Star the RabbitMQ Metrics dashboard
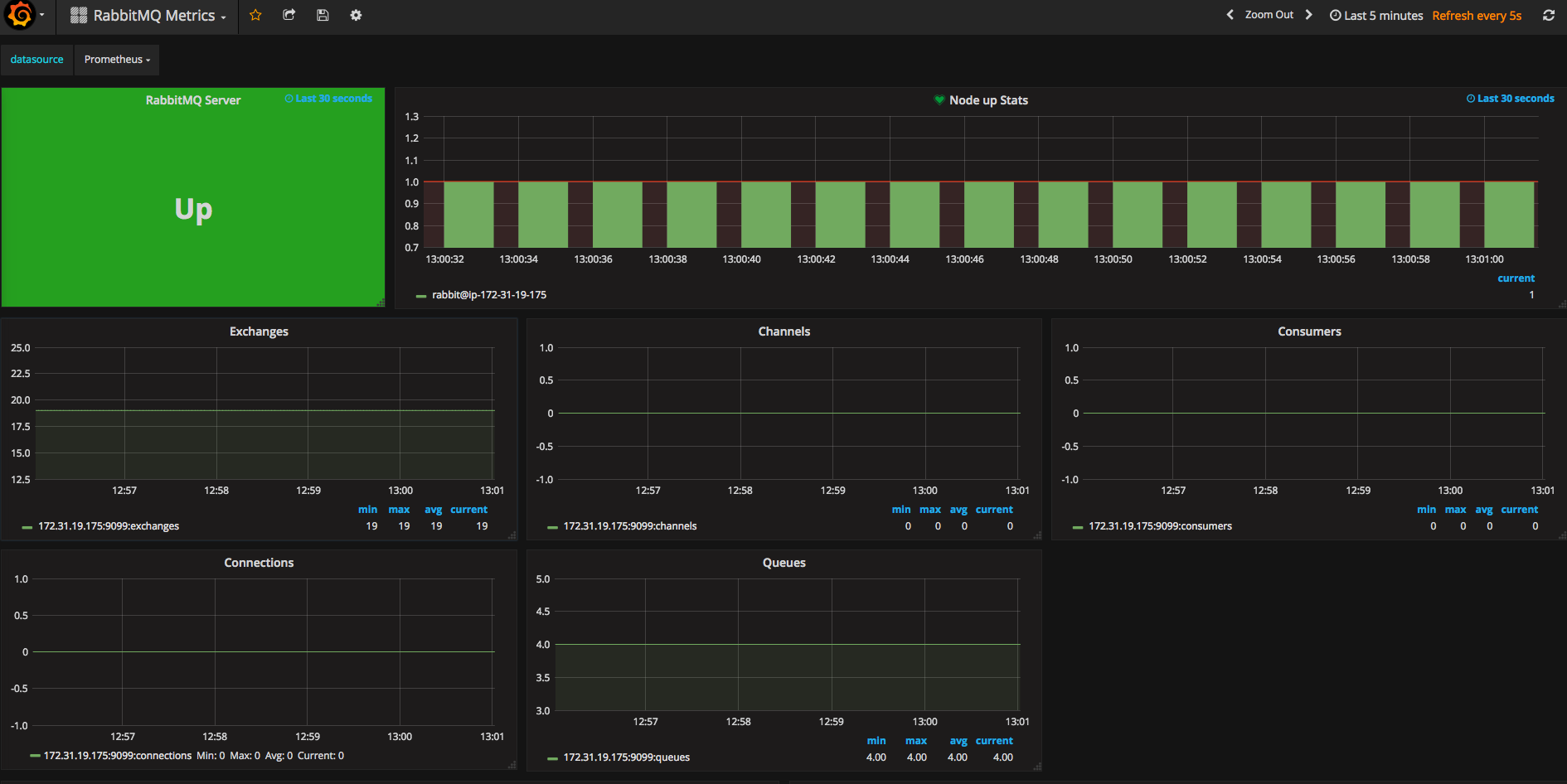This screenshot has width=1567, height=784. [255, 15]
